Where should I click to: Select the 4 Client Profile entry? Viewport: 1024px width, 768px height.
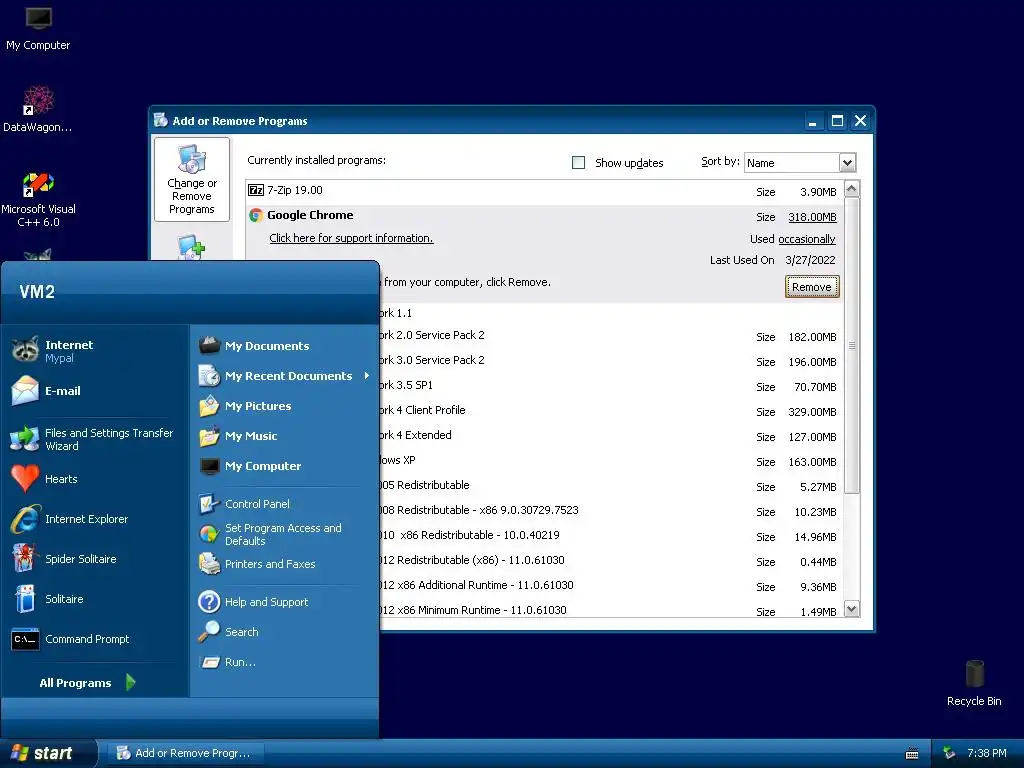point(611,411)
